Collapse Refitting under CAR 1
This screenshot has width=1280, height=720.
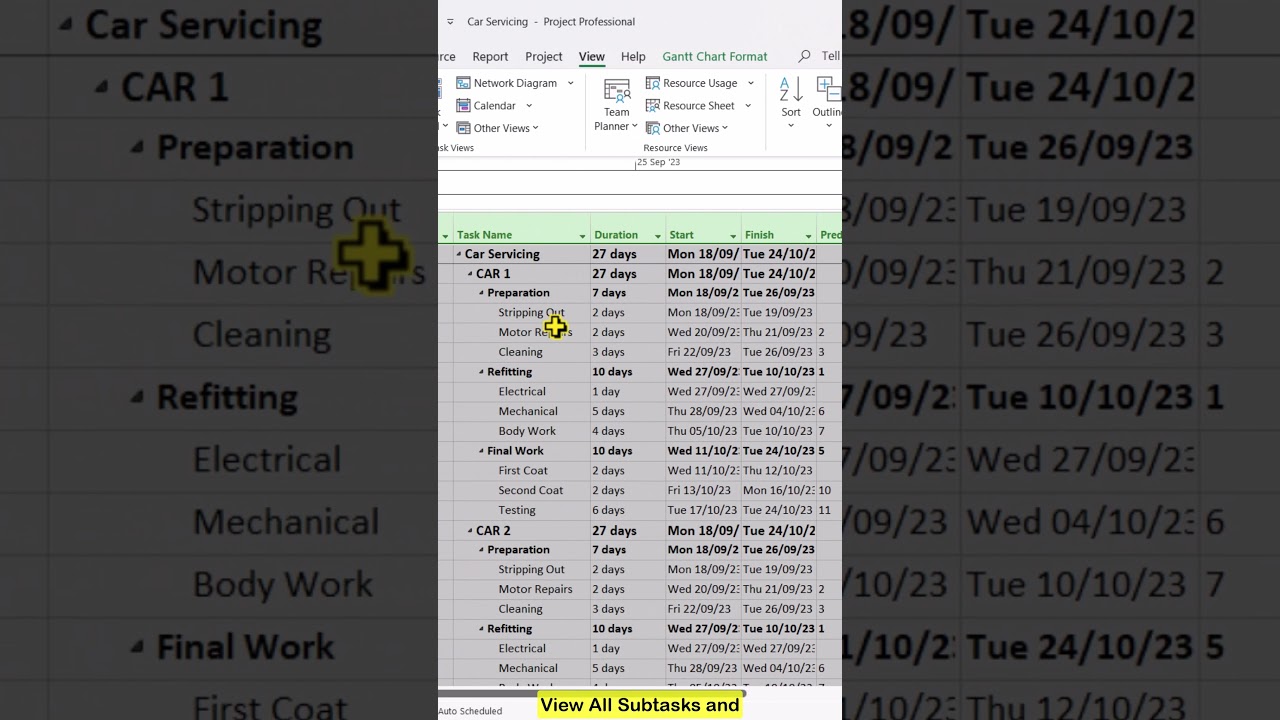(x=481, y=372)
